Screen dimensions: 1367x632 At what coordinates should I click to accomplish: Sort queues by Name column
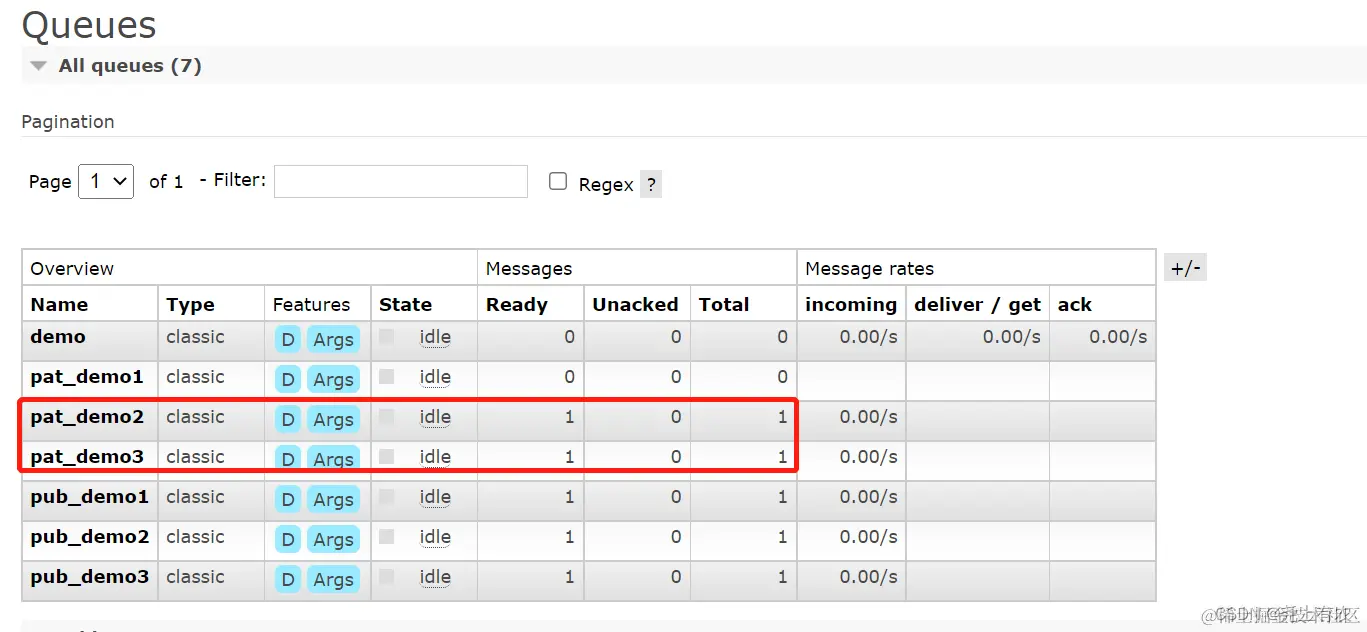[x=59, y=305]
